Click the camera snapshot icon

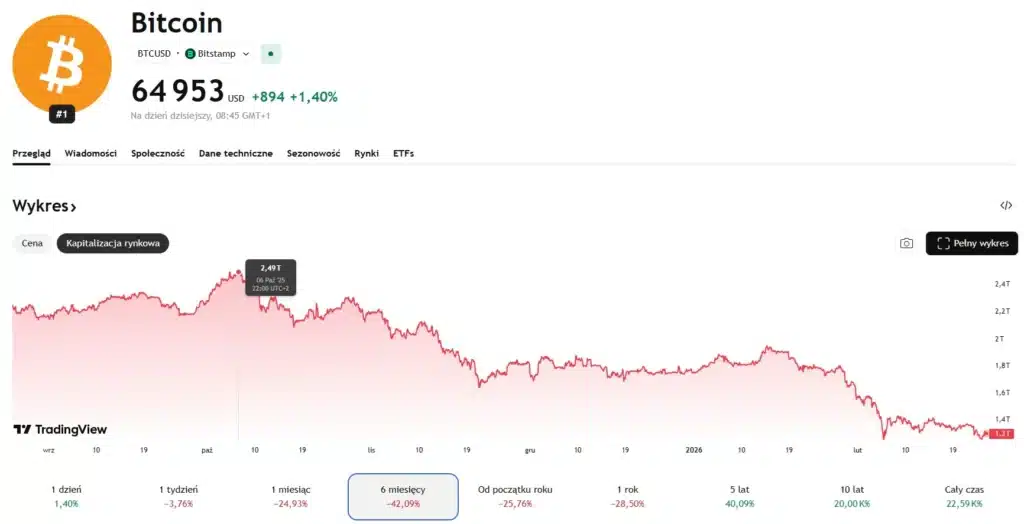click(906, 243)
